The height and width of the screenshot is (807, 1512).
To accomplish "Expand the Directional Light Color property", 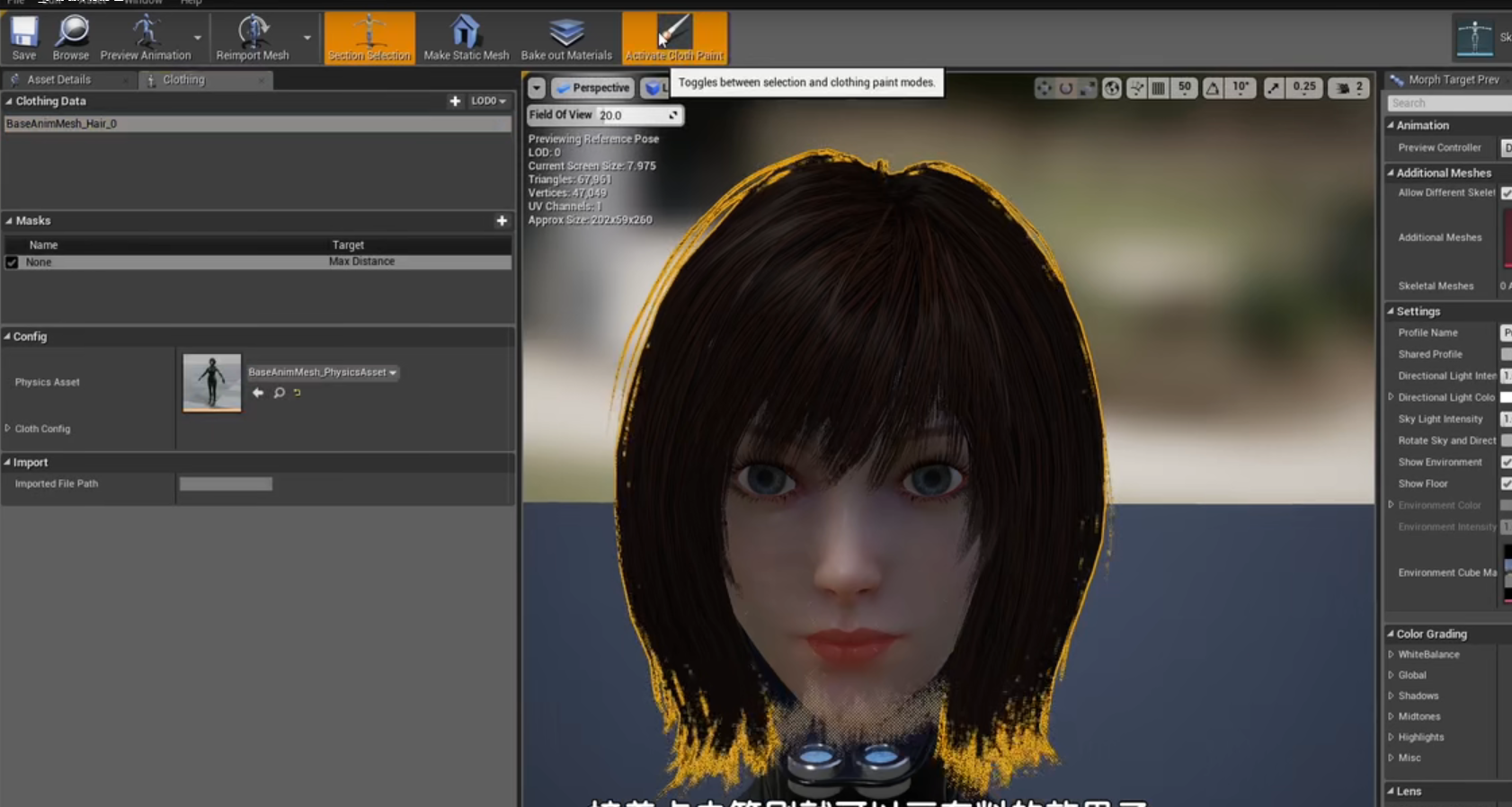I will pyautogui.click(x=1392, y=397).
